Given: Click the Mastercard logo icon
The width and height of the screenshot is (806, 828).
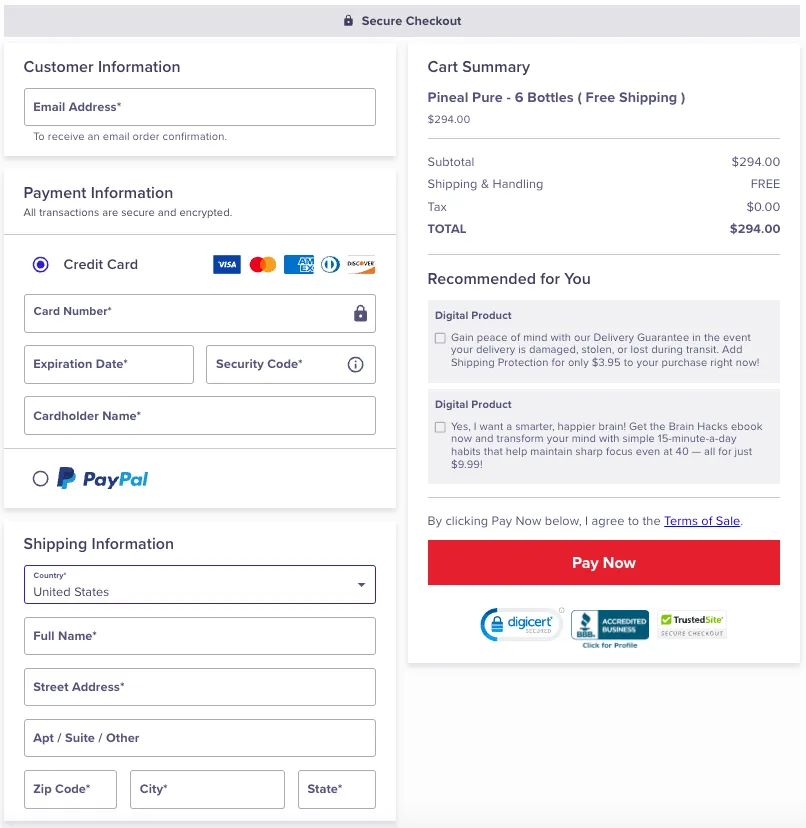Looking at the screenshot, I should [263, 265].
